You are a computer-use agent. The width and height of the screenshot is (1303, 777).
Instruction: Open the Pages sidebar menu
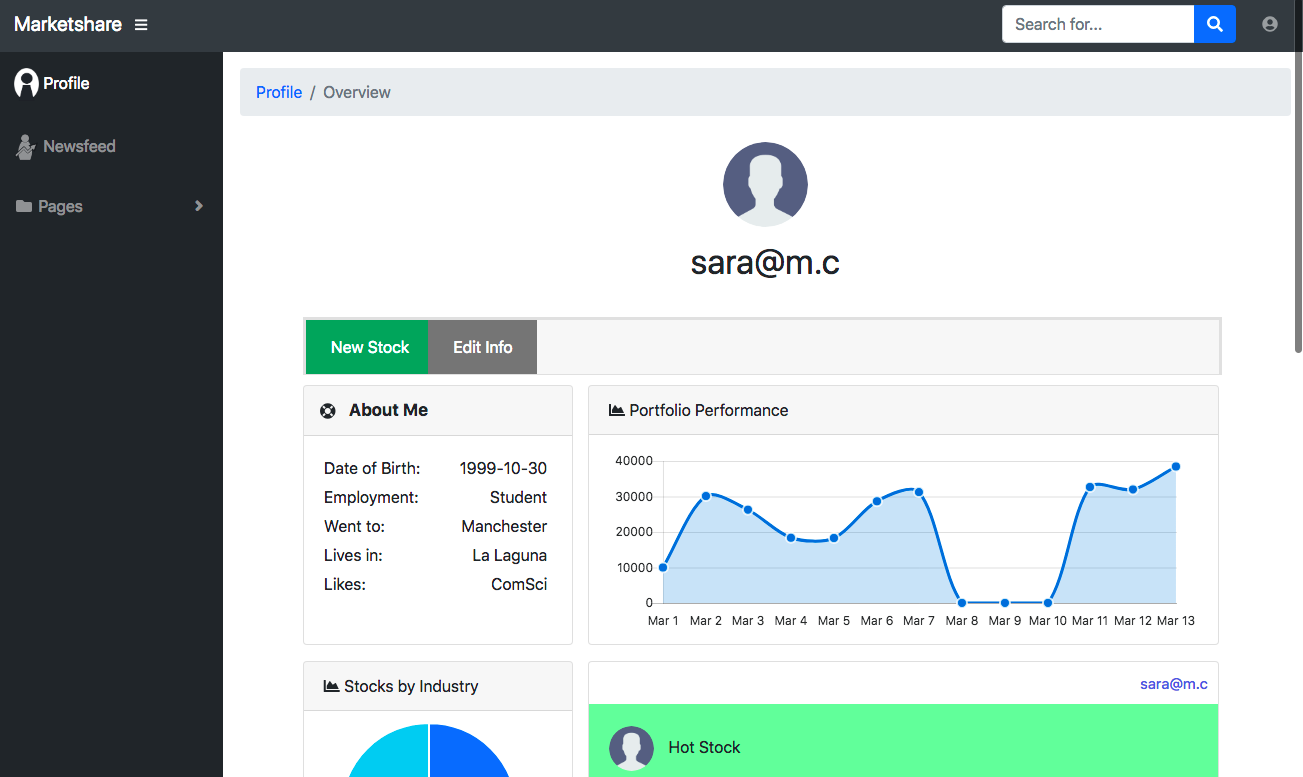click(111, 206)
